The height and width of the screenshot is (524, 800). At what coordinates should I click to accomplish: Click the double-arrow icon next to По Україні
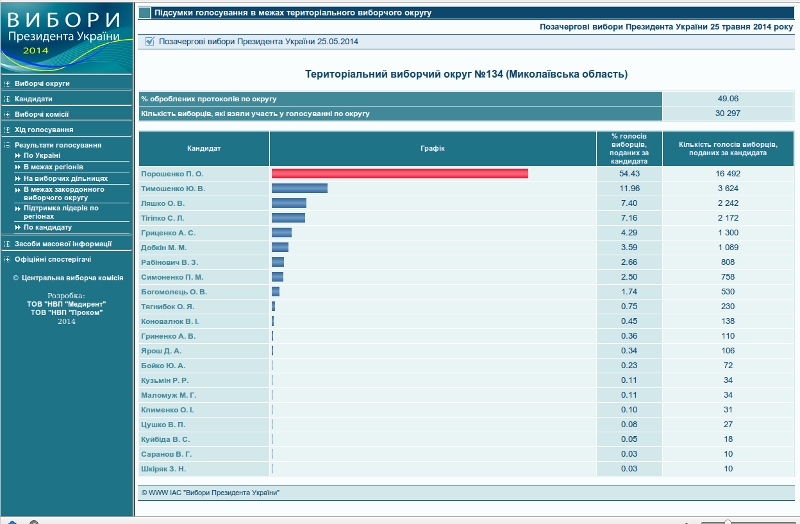(18, 156)
